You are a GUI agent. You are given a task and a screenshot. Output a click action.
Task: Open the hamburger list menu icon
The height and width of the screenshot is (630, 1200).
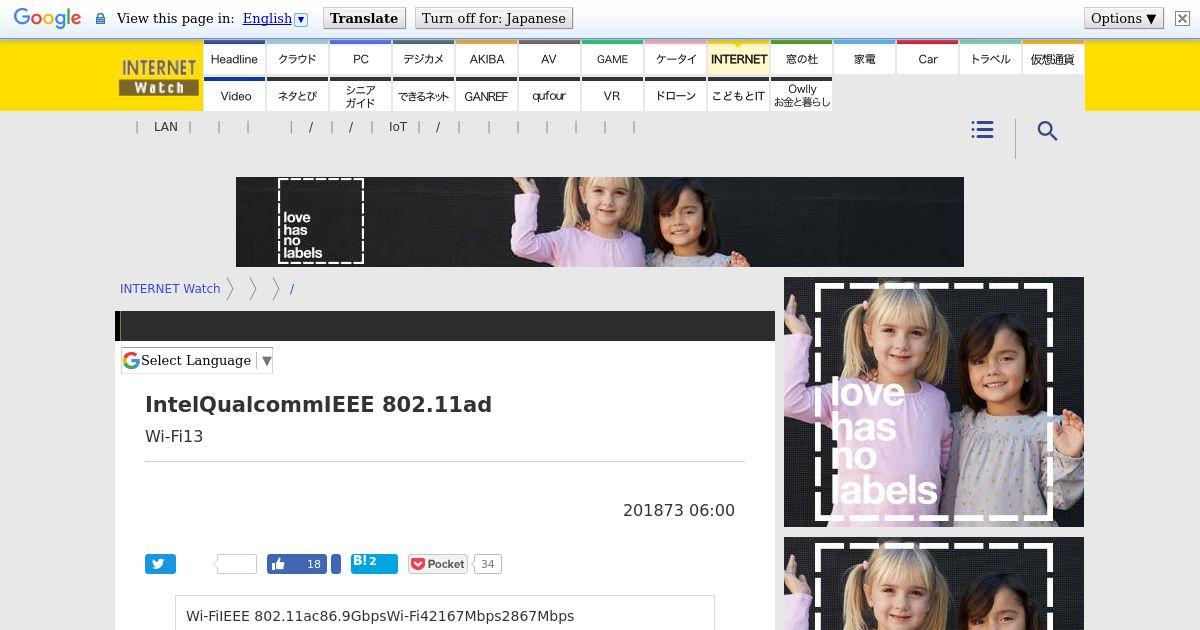[x=982, y=130]
